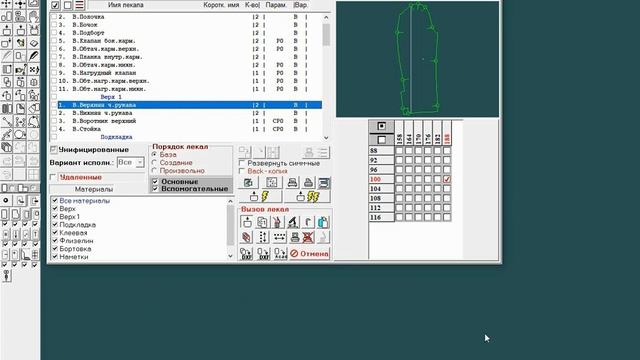Click the Материалы header button
The image size is (640, 360).
[x=94, y=189]
